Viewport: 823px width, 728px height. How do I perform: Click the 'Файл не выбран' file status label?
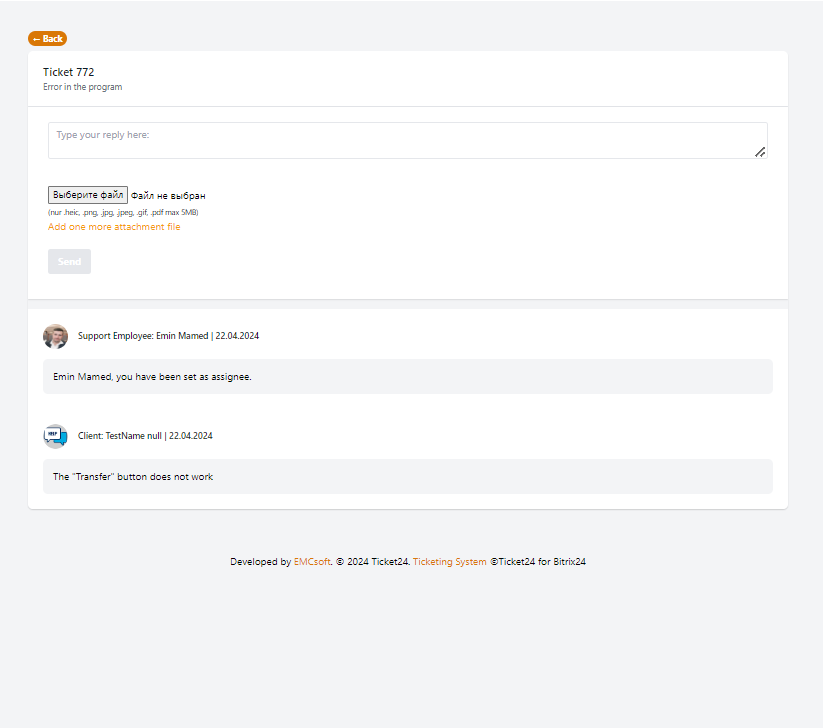[168, 196]
